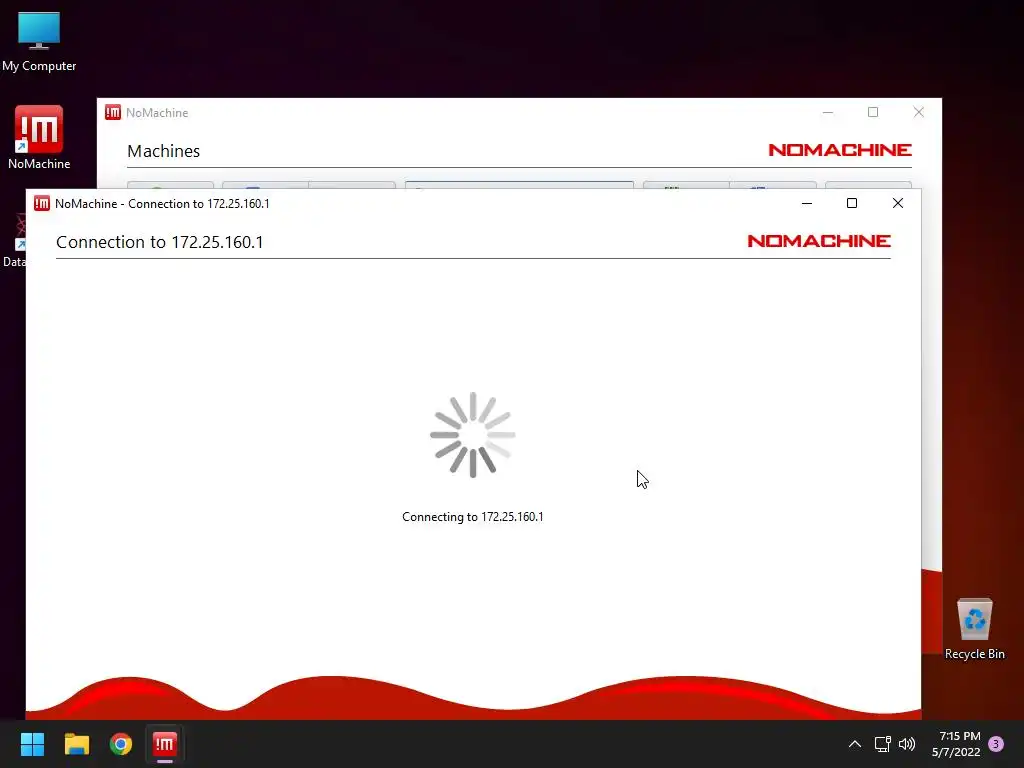Open the My Computer desktop icon
1024x768 pixels.
39,41
